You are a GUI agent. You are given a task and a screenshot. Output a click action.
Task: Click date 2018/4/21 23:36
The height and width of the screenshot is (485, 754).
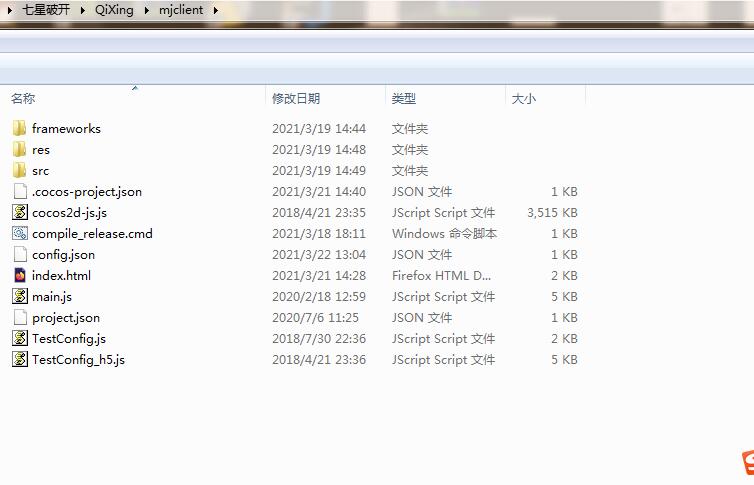pos(319,360)
